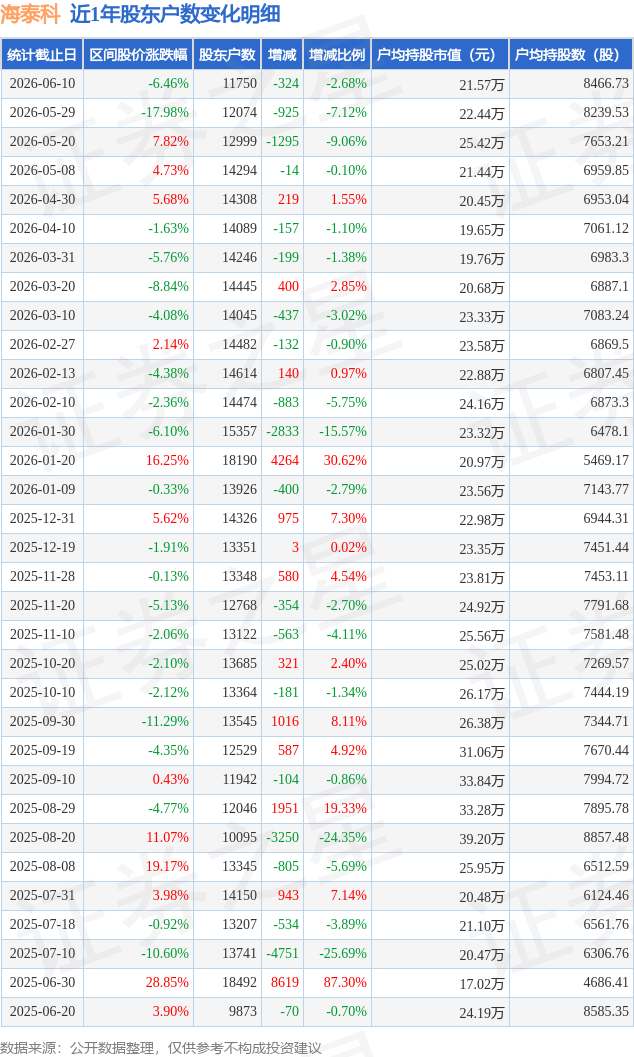This screenshot has height=1057, width=634.
Task: Click the -17.98% price change cell
Action: 164,113
